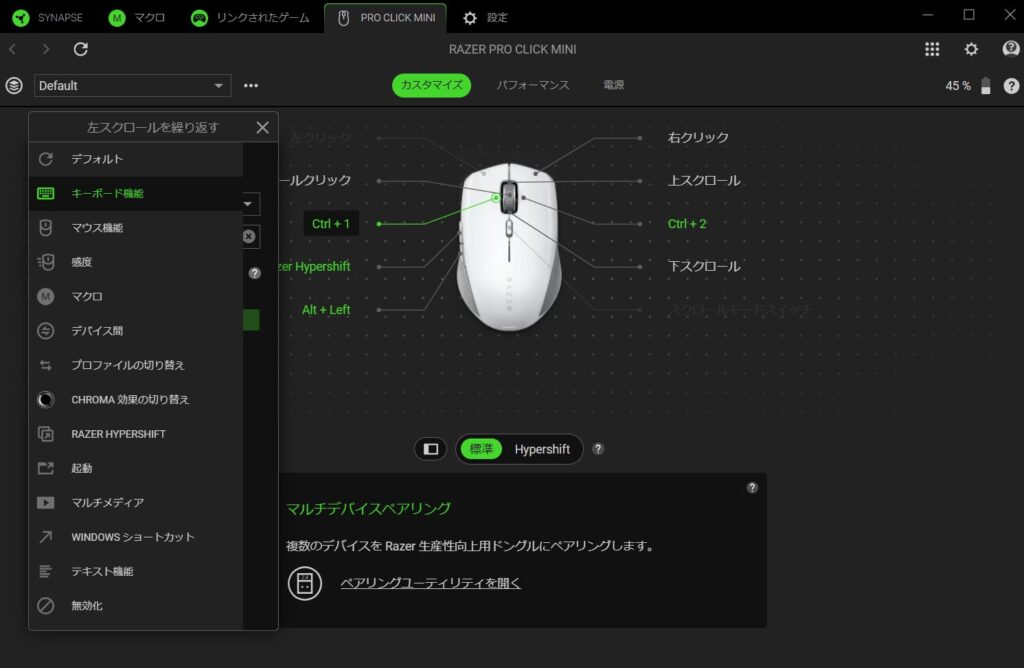1024x668 pixels.
Task: Go forward with the right arrow icon
Action: point(46,49)
